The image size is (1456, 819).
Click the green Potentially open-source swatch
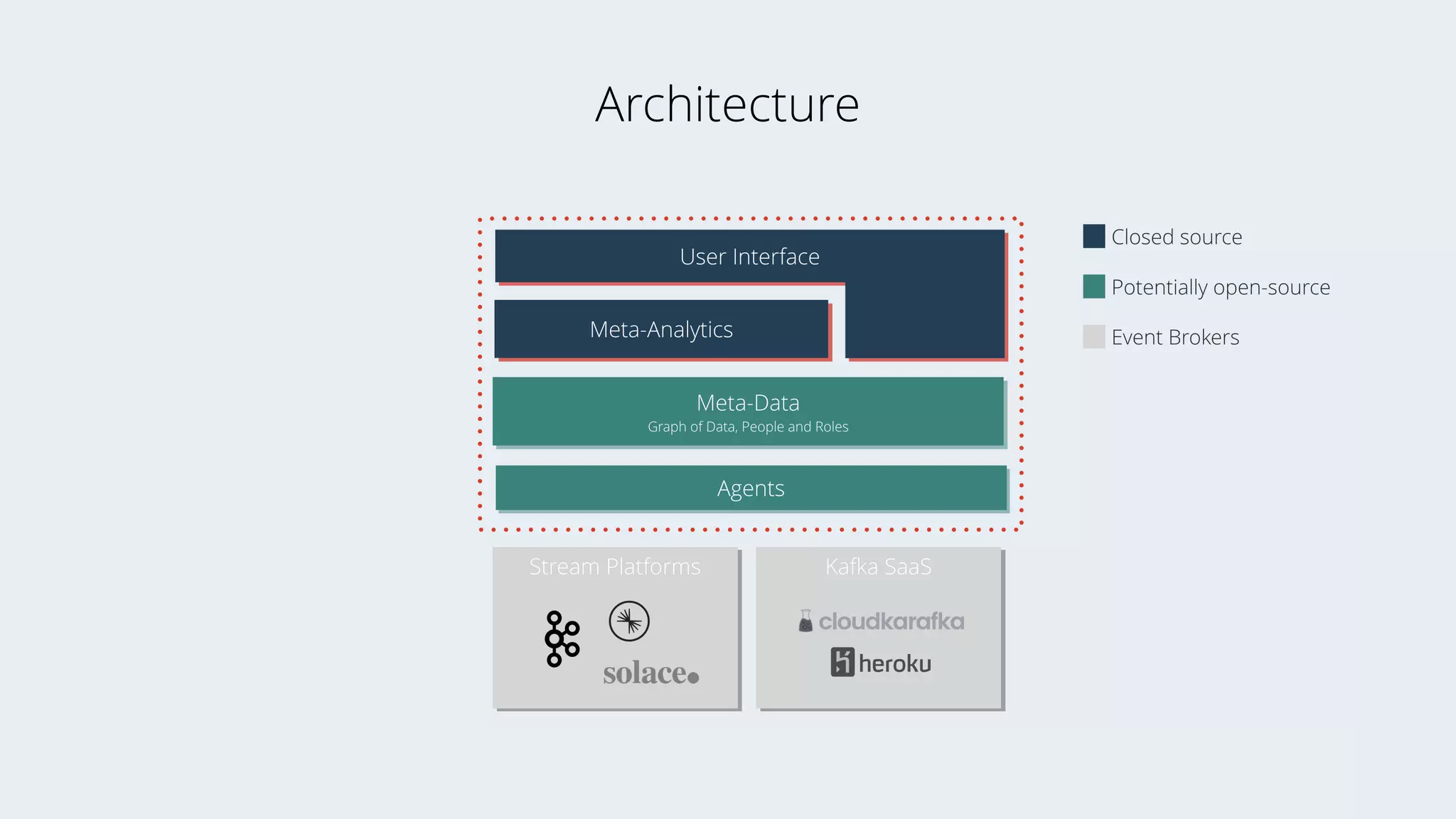[x=1093, y=287]
